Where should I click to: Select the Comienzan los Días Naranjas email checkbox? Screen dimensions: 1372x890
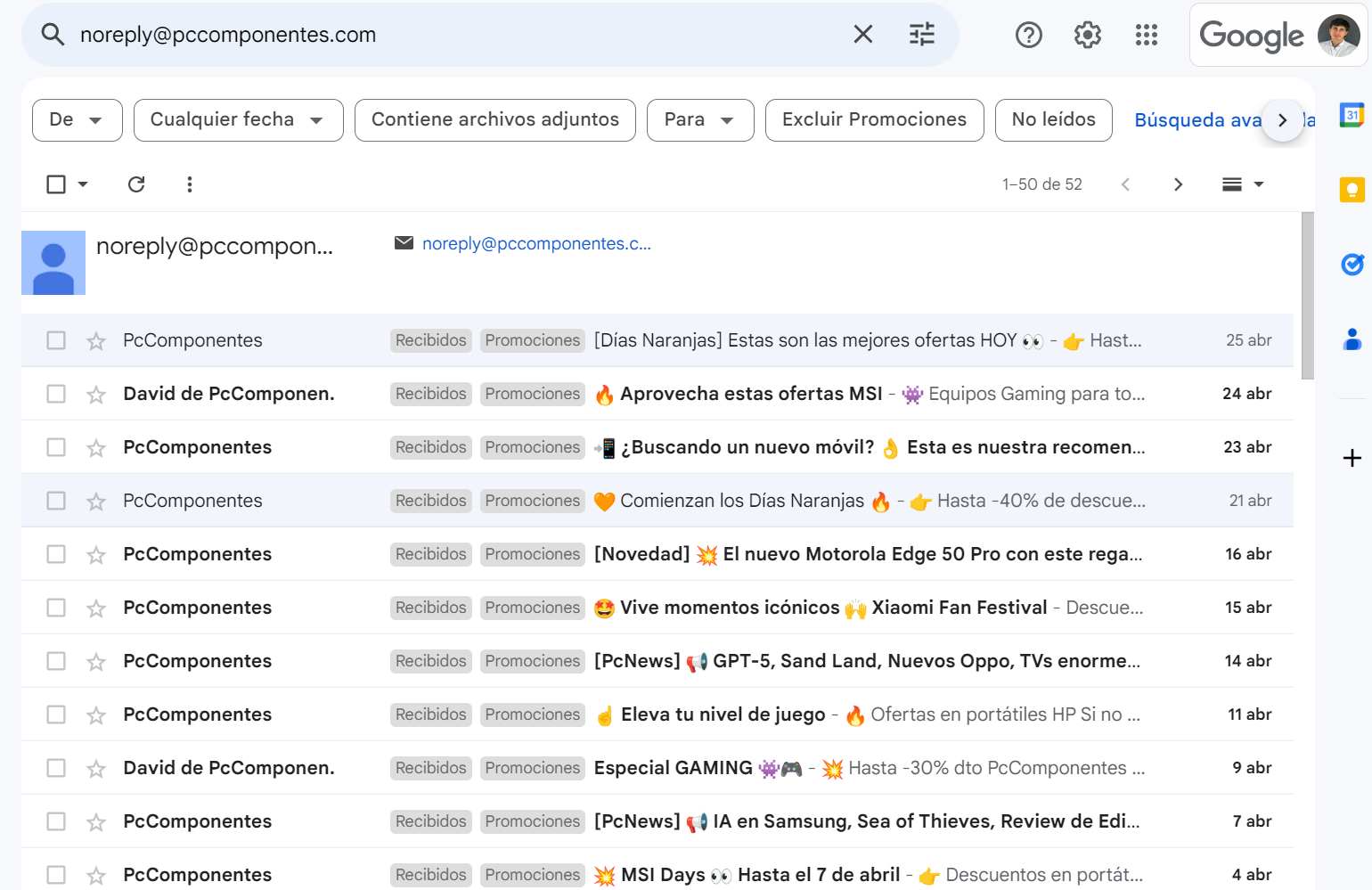coord(56,501)
